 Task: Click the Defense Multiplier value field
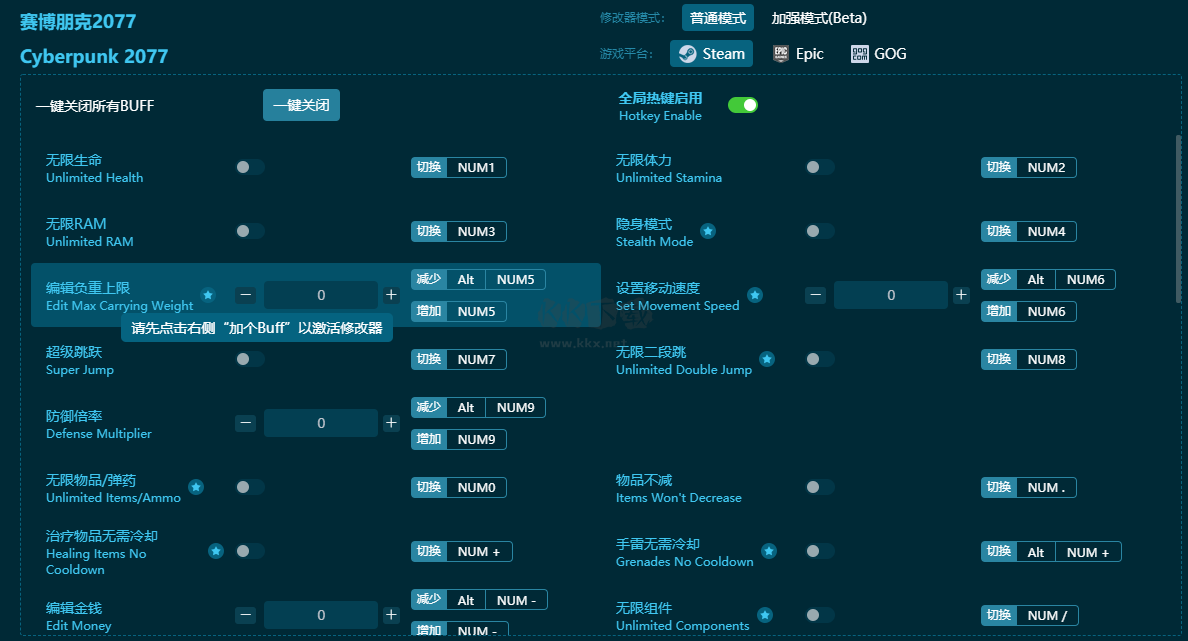pyautogui.click(x=320, y=423)
